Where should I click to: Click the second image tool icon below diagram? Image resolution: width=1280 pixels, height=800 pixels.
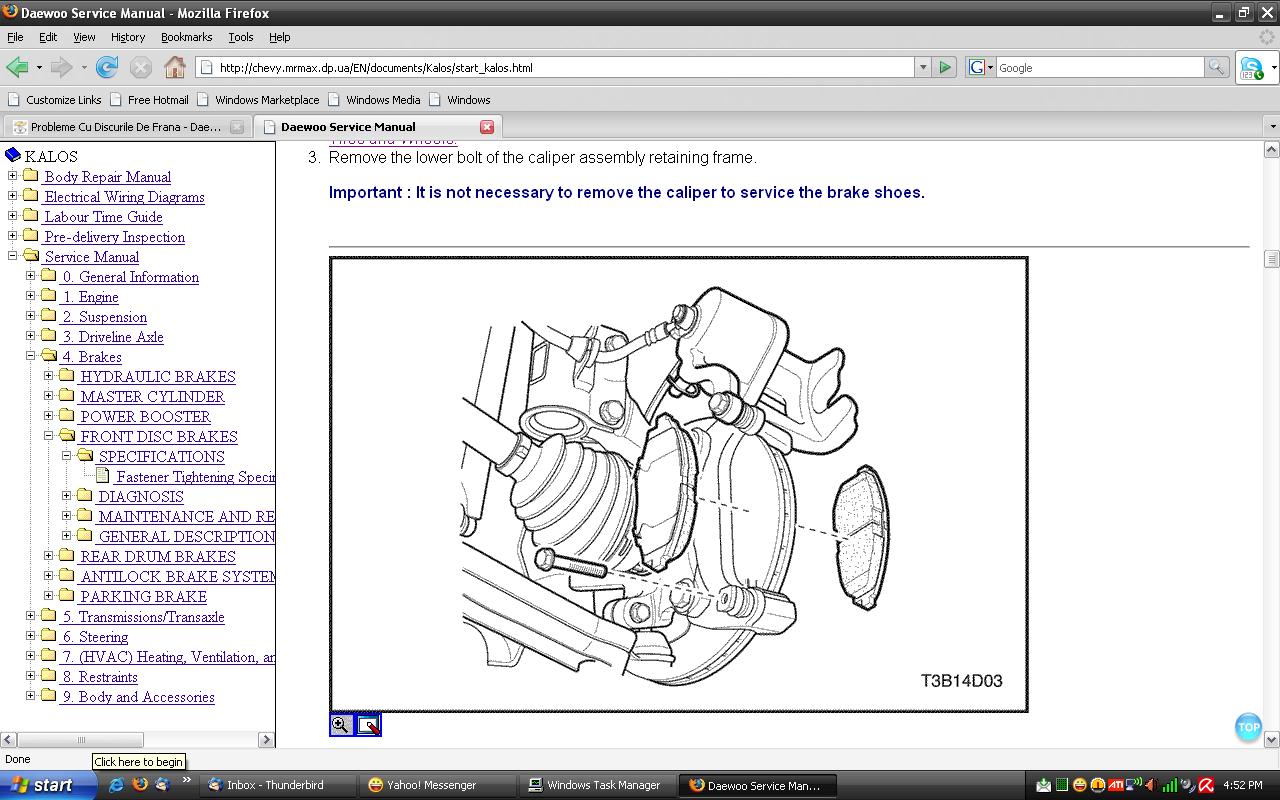click(369, 725)
